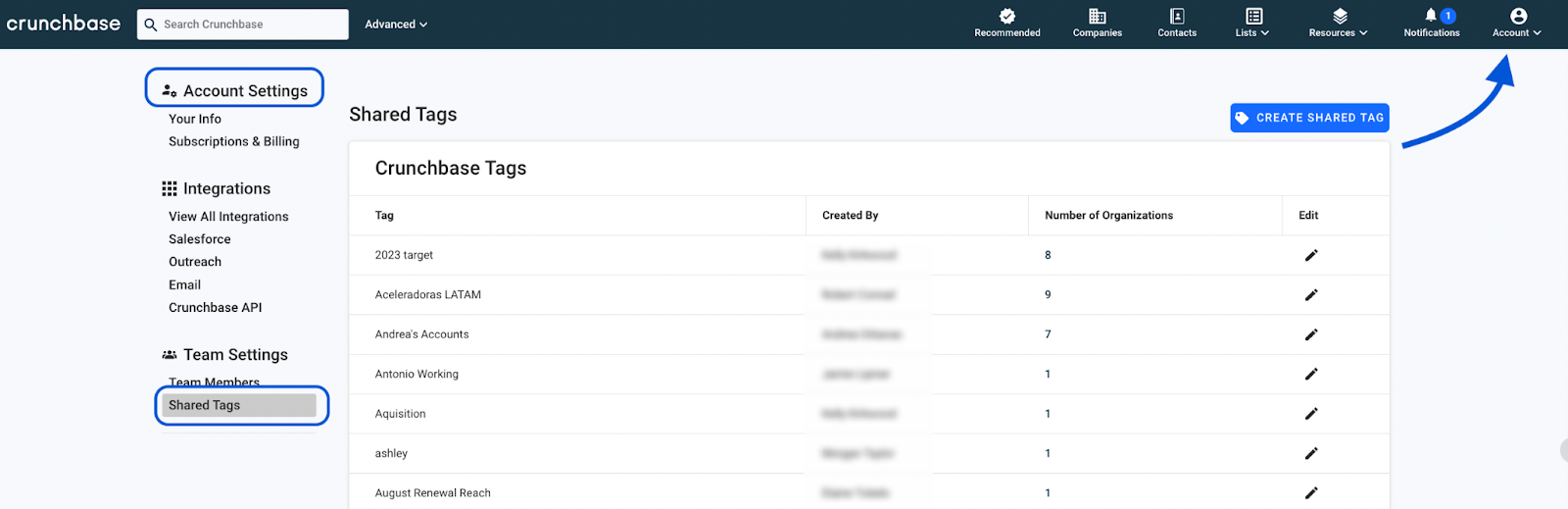Open the Salesforce integration page
Screen dimensions: 1568x509
pos(200,239)
